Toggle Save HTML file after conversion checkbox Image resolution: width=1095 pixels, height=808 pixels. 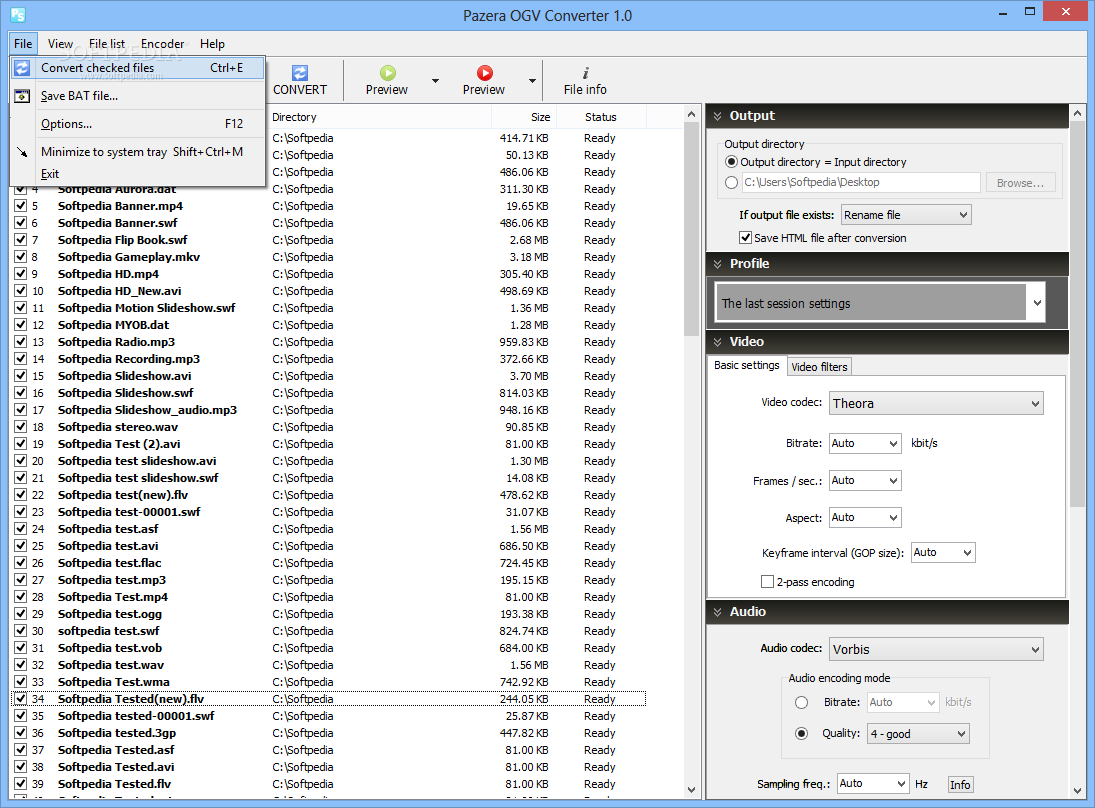(x=746, y=237)
